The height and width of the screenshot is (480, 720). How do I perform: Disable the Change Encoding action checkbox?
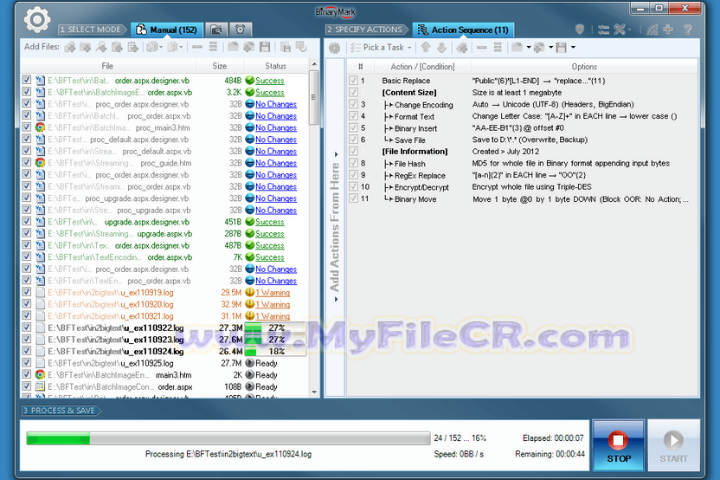(x=353, y=104)
